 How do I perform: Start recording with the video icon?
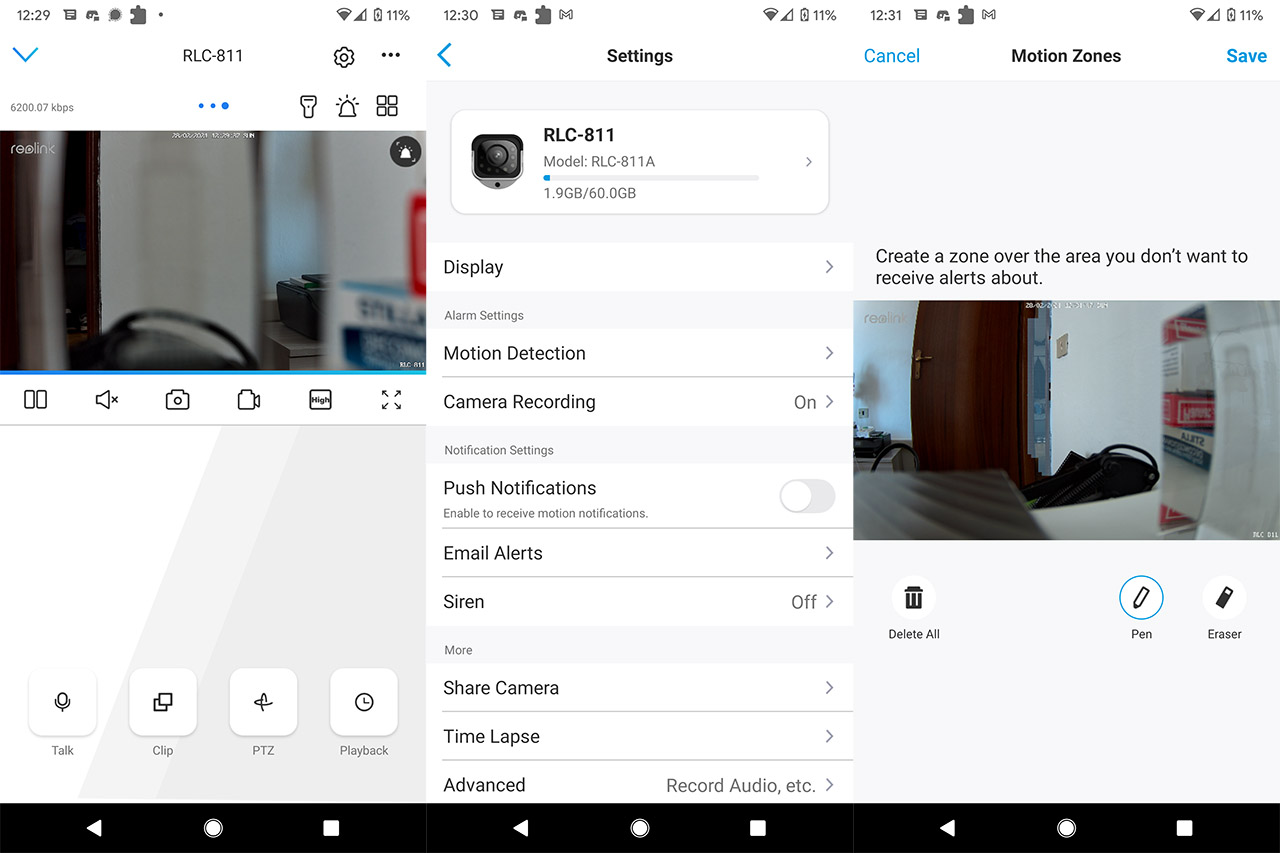coord(249,400)
